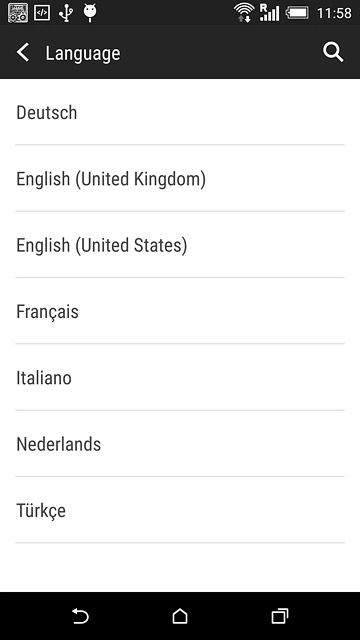Tap the signal strength roaming icon

point(269,13)
